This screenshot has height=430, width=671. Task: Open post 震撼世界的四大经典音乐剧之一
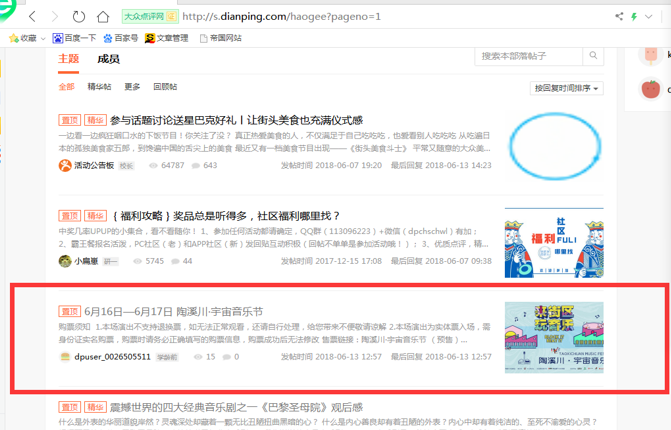pyautogui.click(x=236, y=407)
